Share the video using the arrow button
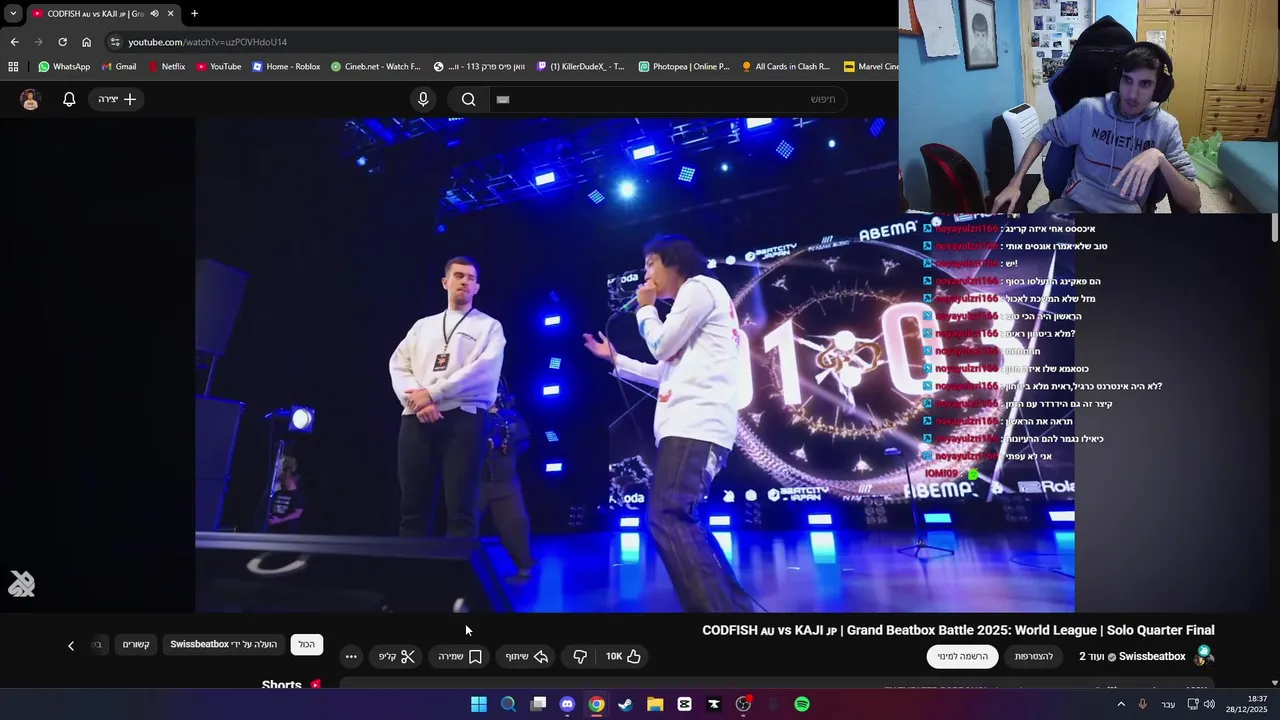1280x720 pixels. coord(527,656)
